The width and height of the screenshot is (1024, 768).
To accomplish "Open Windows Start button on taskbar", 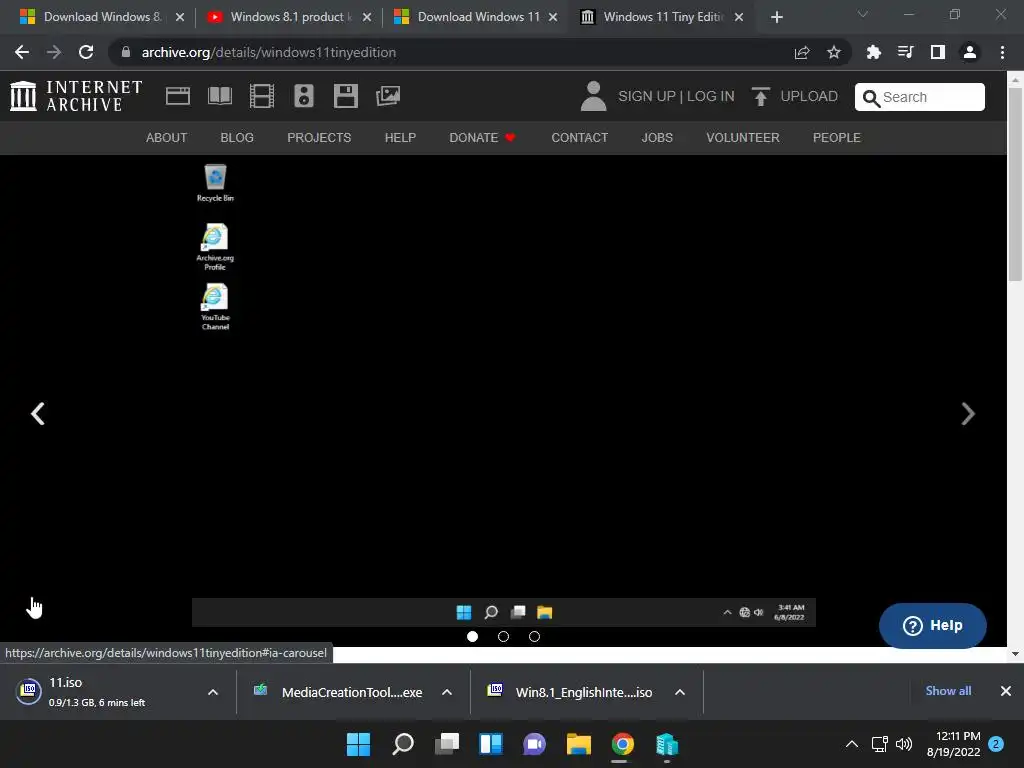I will (358, 744).
